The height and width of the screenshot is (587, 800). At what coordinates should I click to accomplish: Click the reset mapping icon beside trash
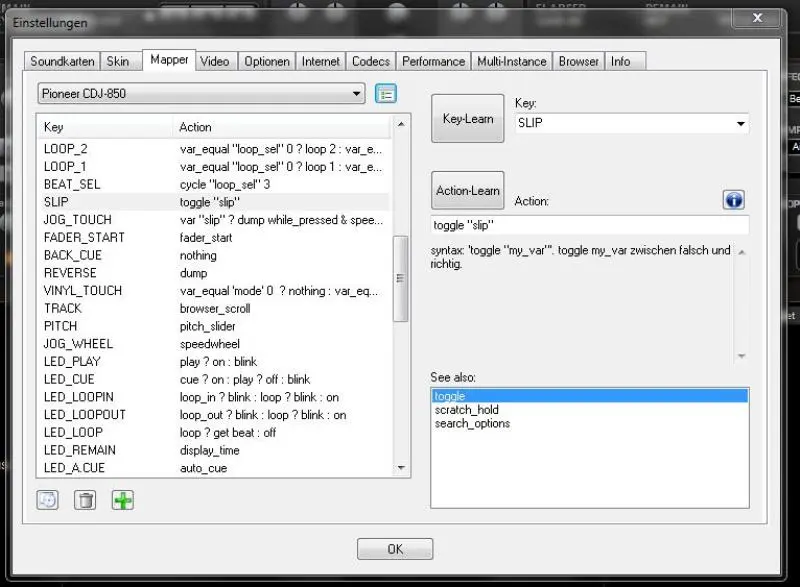(x=48, y=500)
